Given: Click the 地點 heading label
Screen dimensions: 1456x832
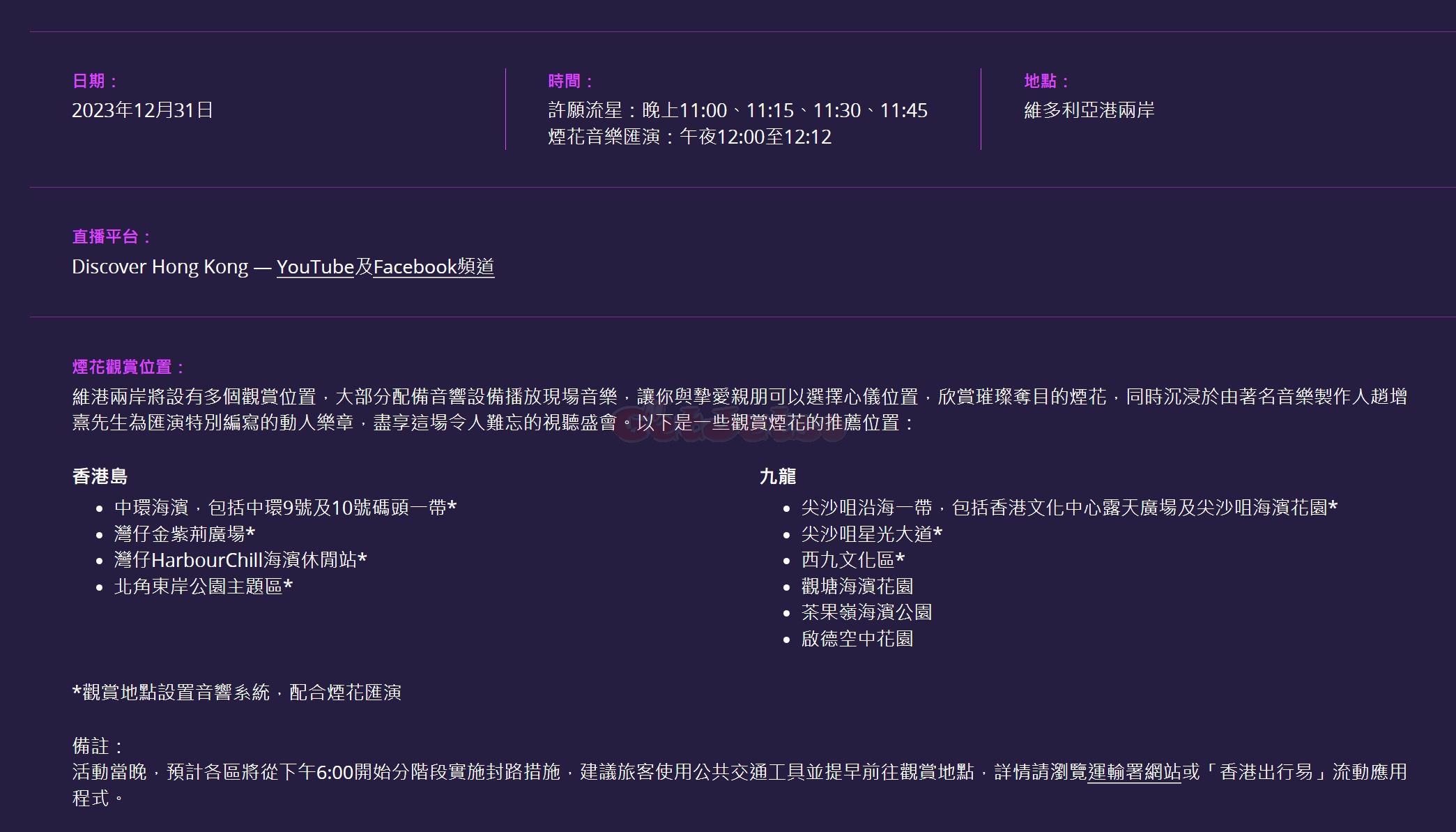Looking at the screenshot, I should click(x=1045, y=82).
